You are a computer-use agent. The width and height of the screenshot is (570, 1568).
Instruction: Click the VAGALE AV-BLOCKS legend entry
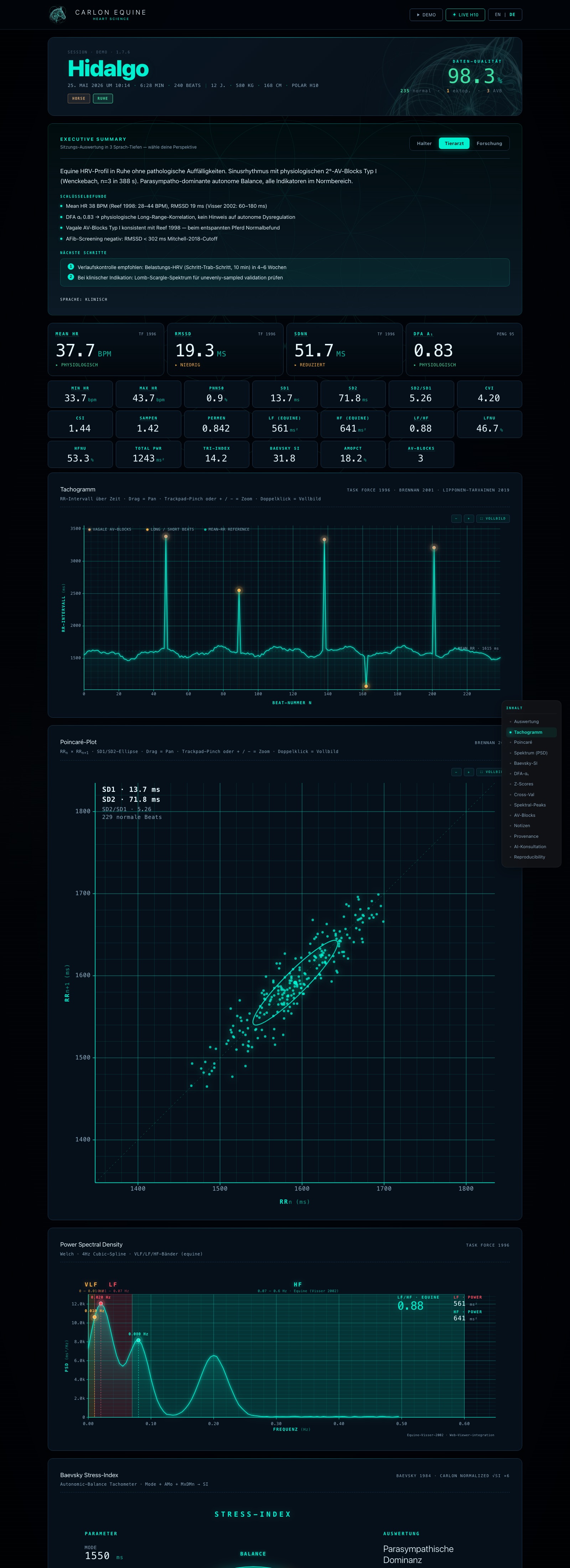click(x=109, y=529)
